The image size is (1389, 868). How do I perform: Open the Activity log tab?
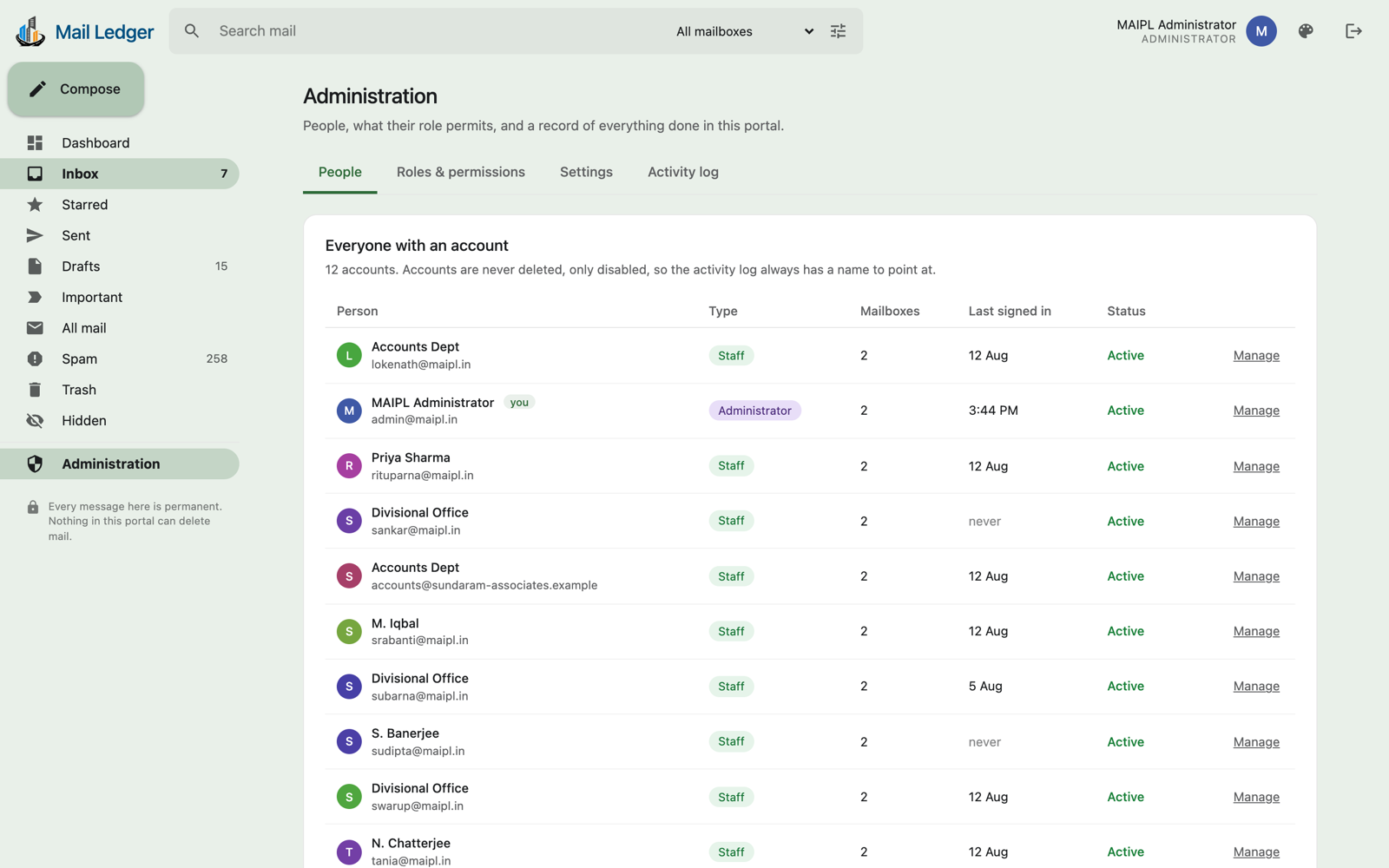pos(683,172)
